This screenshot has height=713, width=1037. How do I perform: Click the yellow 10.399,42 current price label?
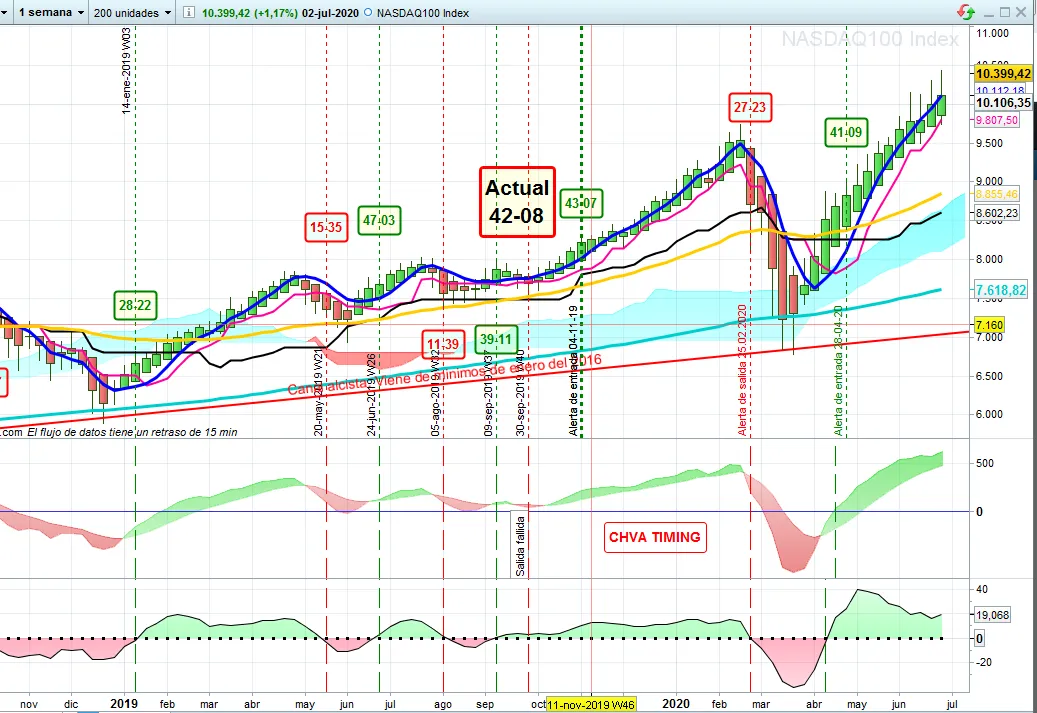[1003, 73]
